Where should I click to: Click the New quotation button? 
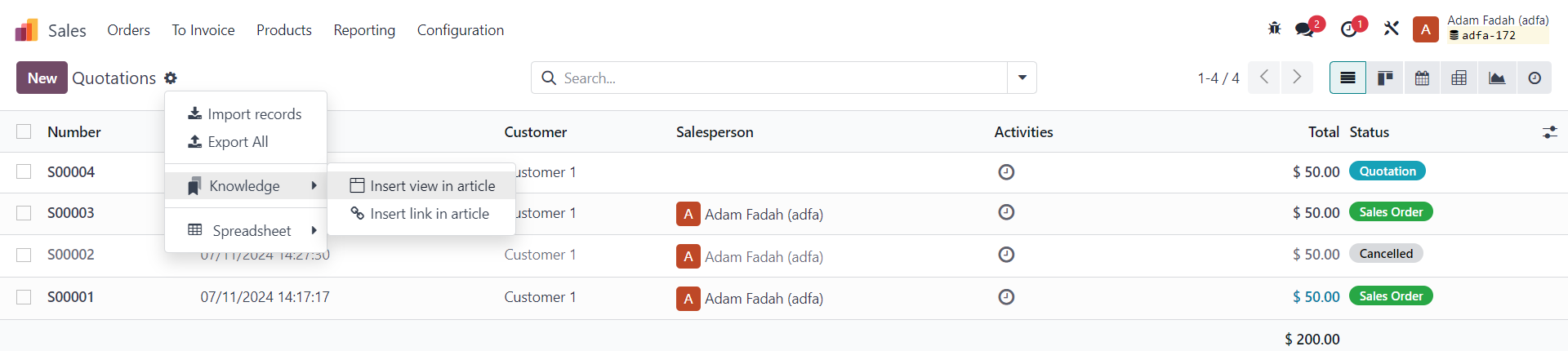(x=42, y=78)
